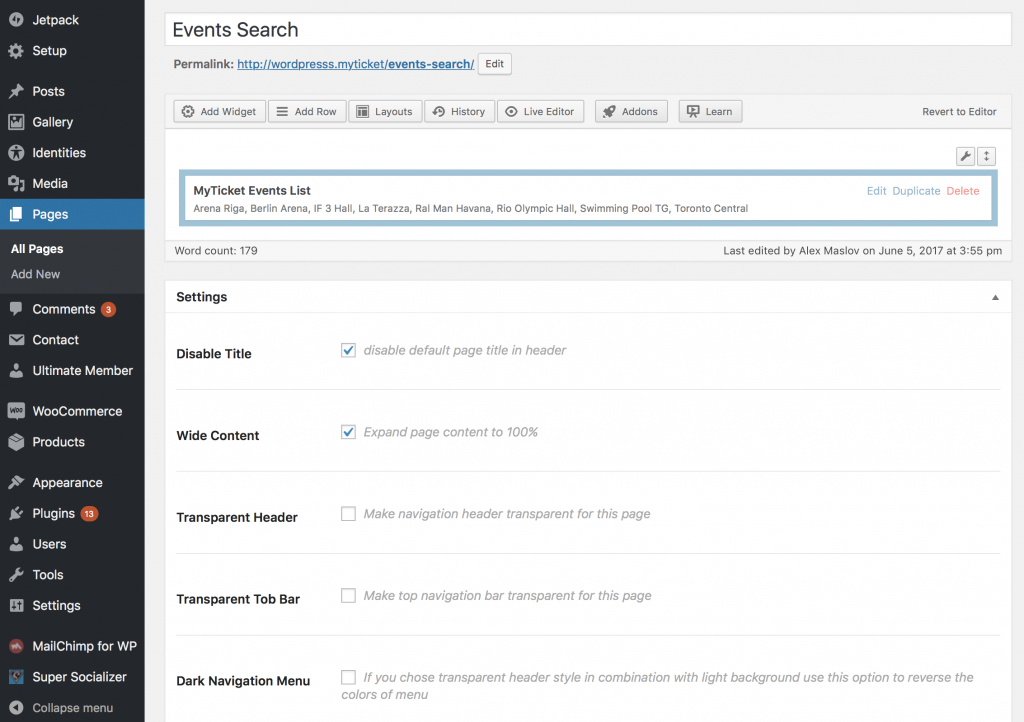Click the Gallery image icon
1024x722 pixels.
(16, 121)
